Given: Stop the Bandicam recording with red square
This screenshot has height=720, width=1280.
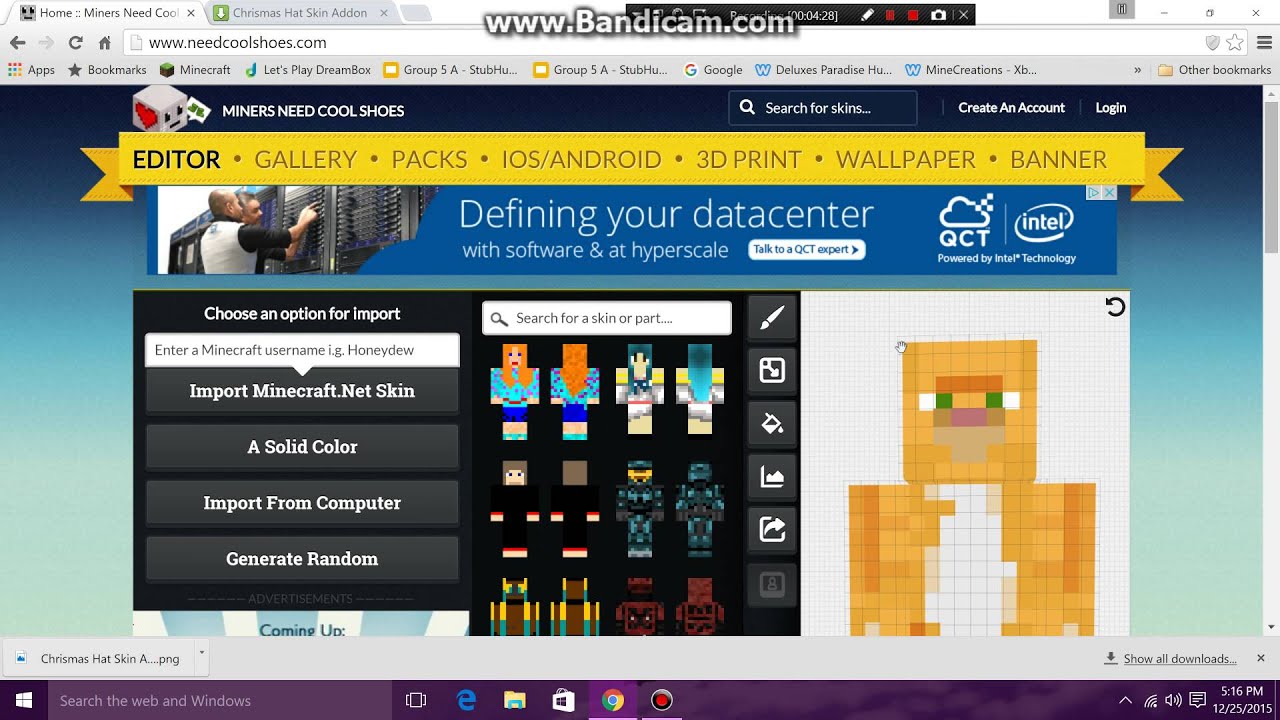Looking at the screenshot, I should [912, 15].
